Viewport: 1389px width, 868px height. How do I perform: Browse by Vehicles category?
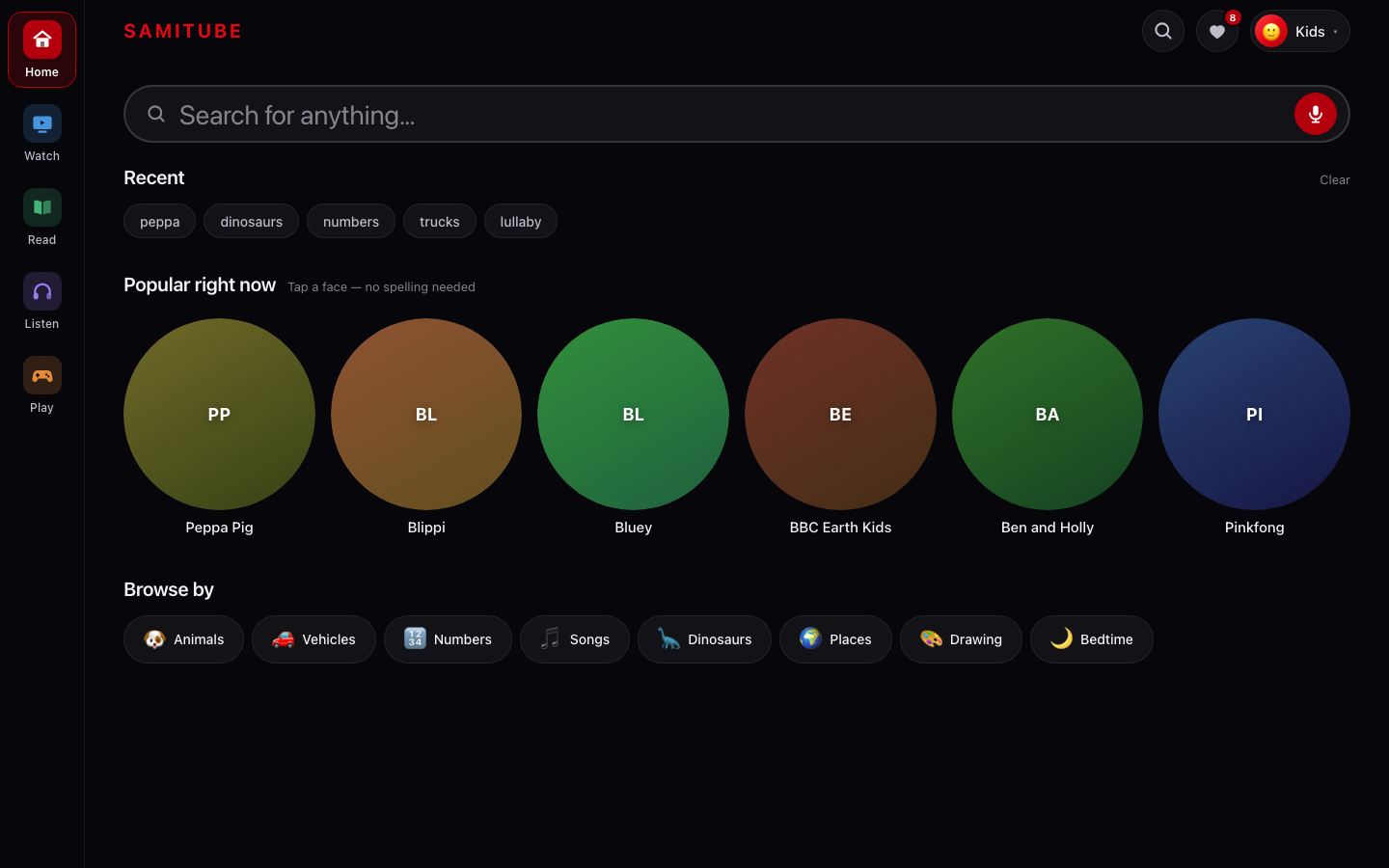point(313,639)
